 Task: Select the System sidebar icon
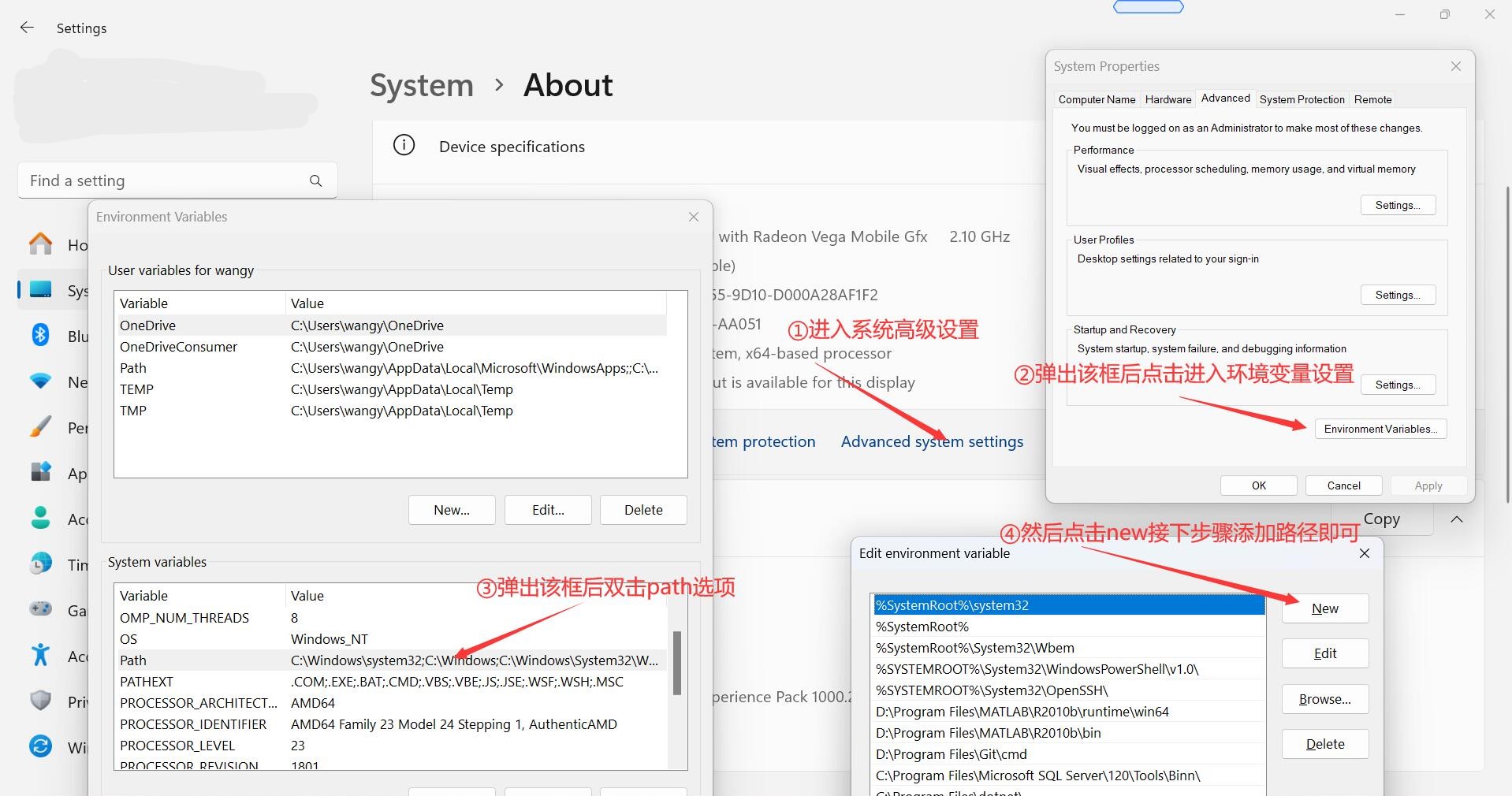click(40, 290)
